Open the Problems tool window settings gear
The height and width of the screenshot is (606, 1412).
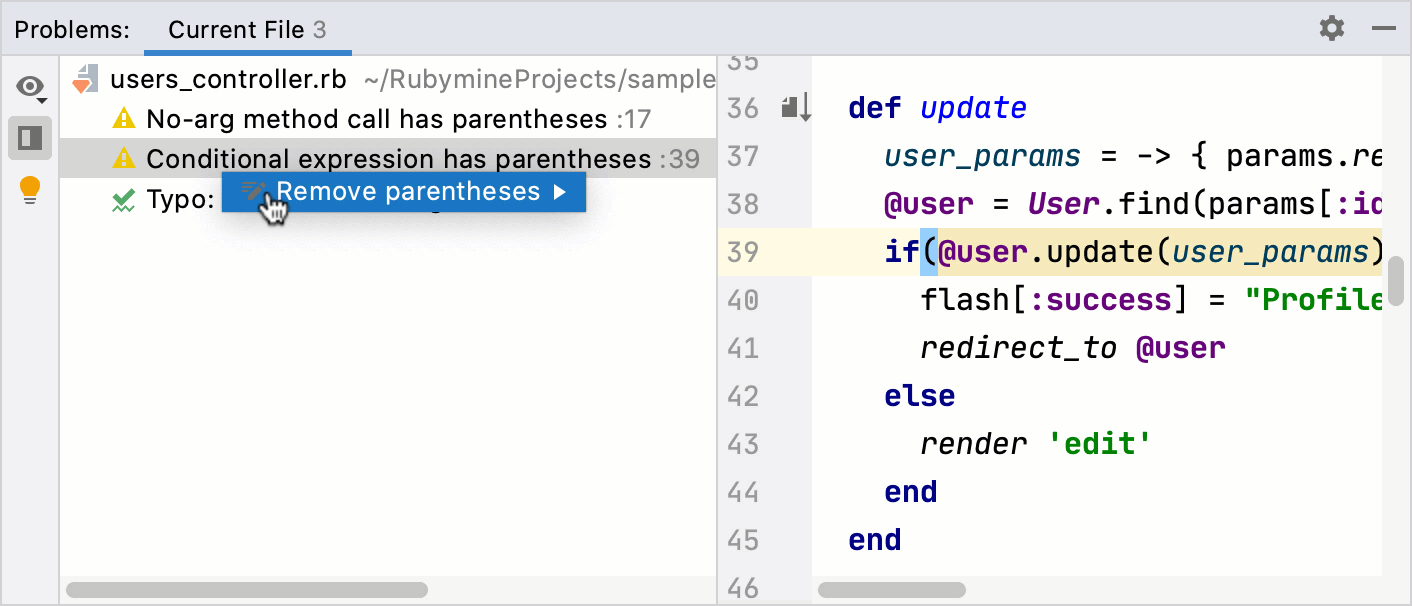[x=1332, y=28]
